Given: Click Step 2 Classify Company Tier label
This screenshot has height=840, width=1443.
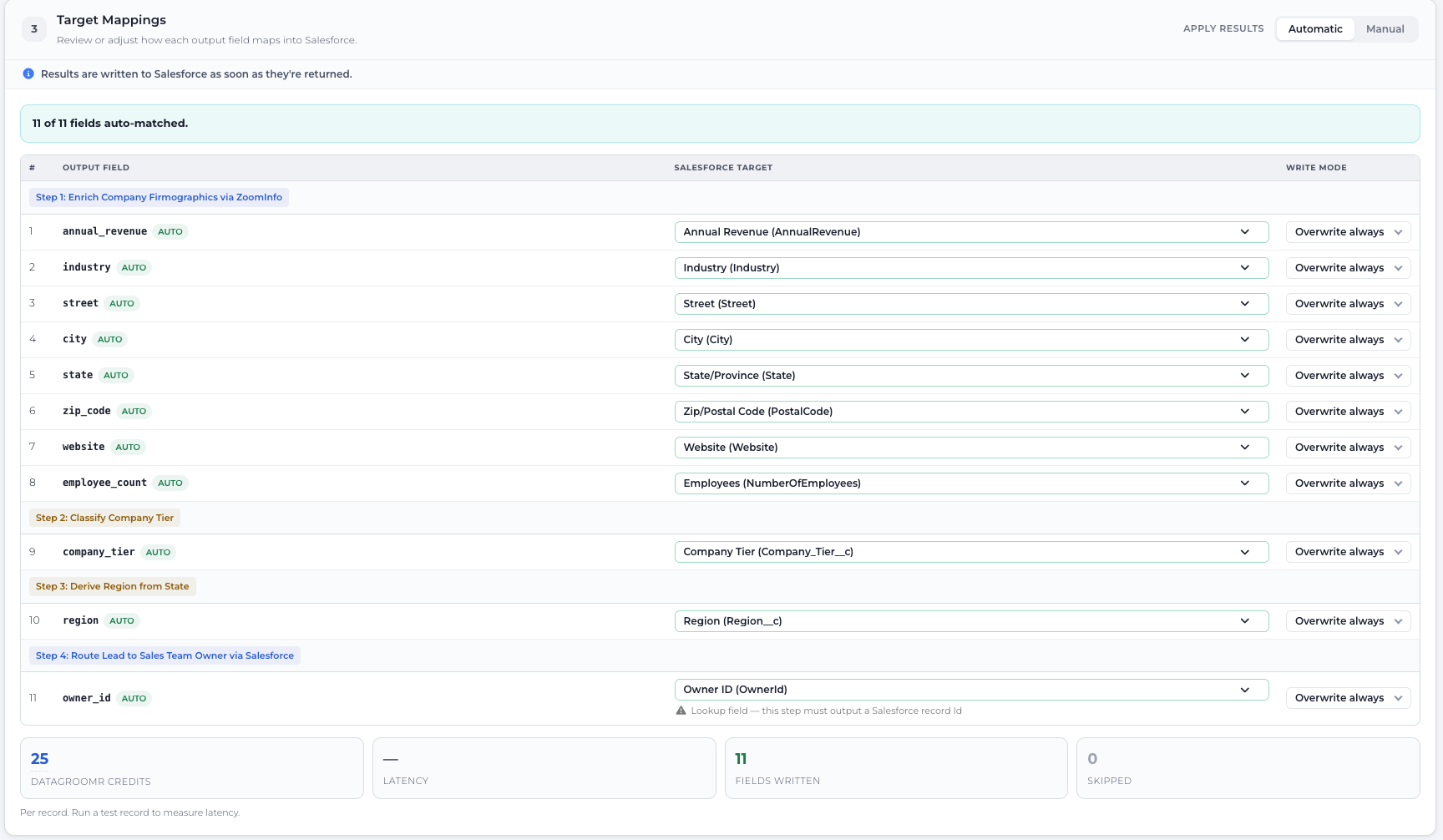Looking at the screenshot, I should pos(104,518).
